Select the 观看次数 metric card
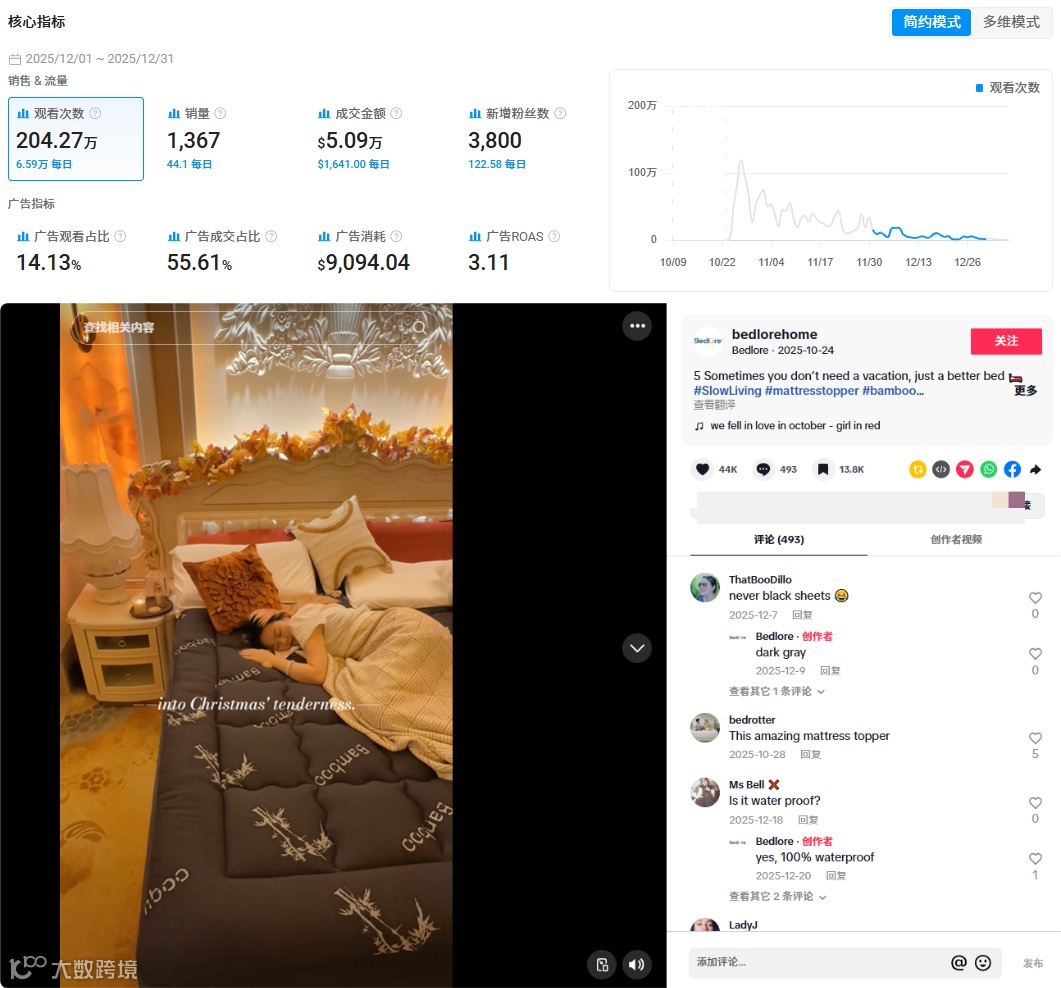1061x988 pixels. (x=76, y=139)
